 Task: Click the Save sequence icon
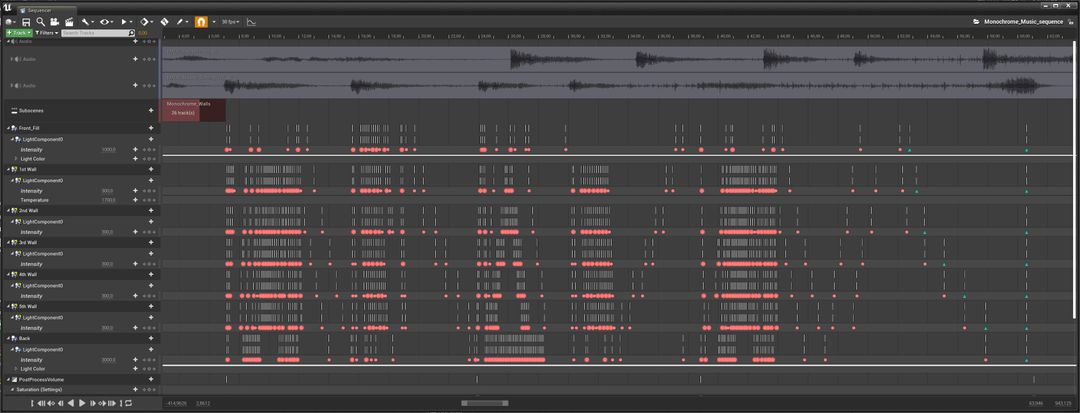(25, 21)
